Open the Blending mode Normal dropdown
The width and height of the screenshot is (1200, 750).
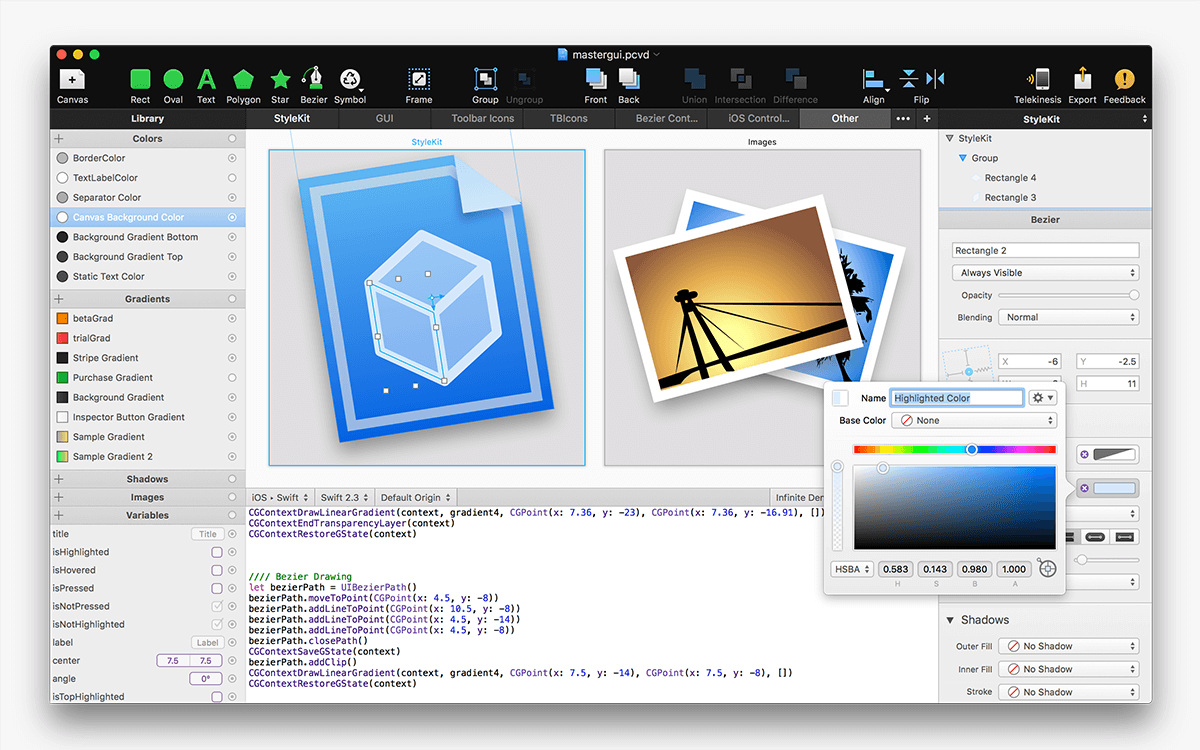(1069, 317)
